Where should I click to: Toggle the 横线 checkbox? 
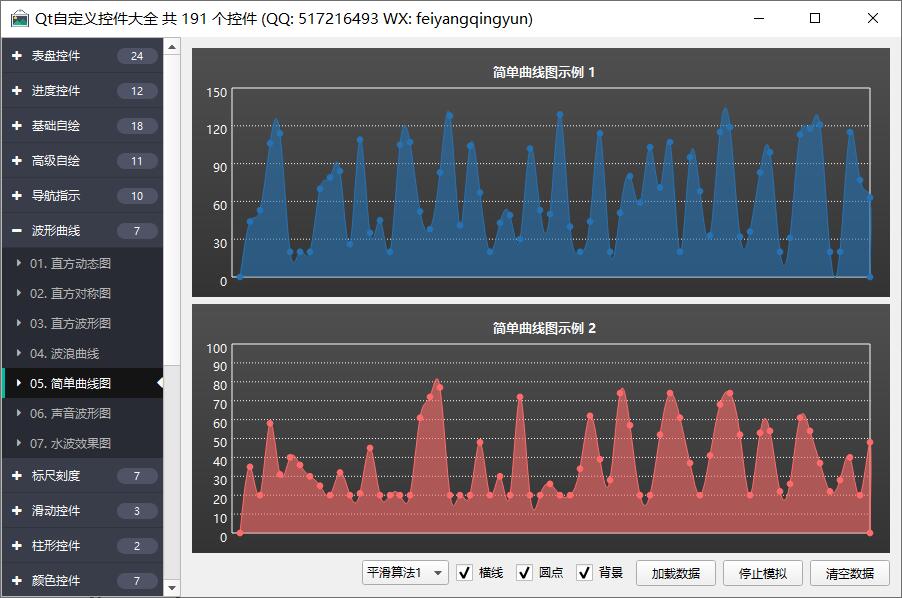(465, 573)
